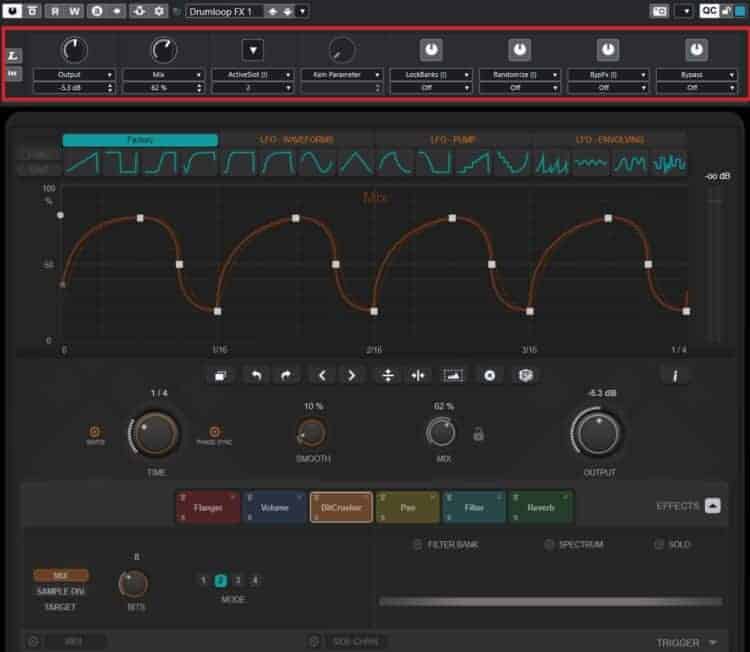Viewport: 750px width, 652px height.
Task: Open the Xsm Parameter quick control dropdown
Action: point(342,75)
